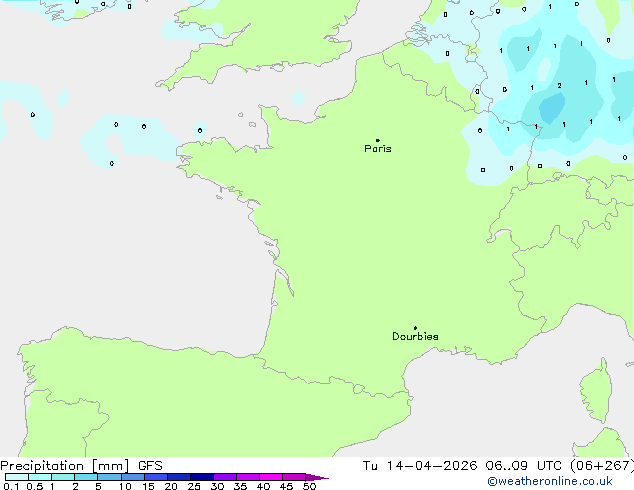This screenshot has width=634, height=490.
Task: Pick the 1–2 mm legend color swatch
Action: [x=63, y=477]
